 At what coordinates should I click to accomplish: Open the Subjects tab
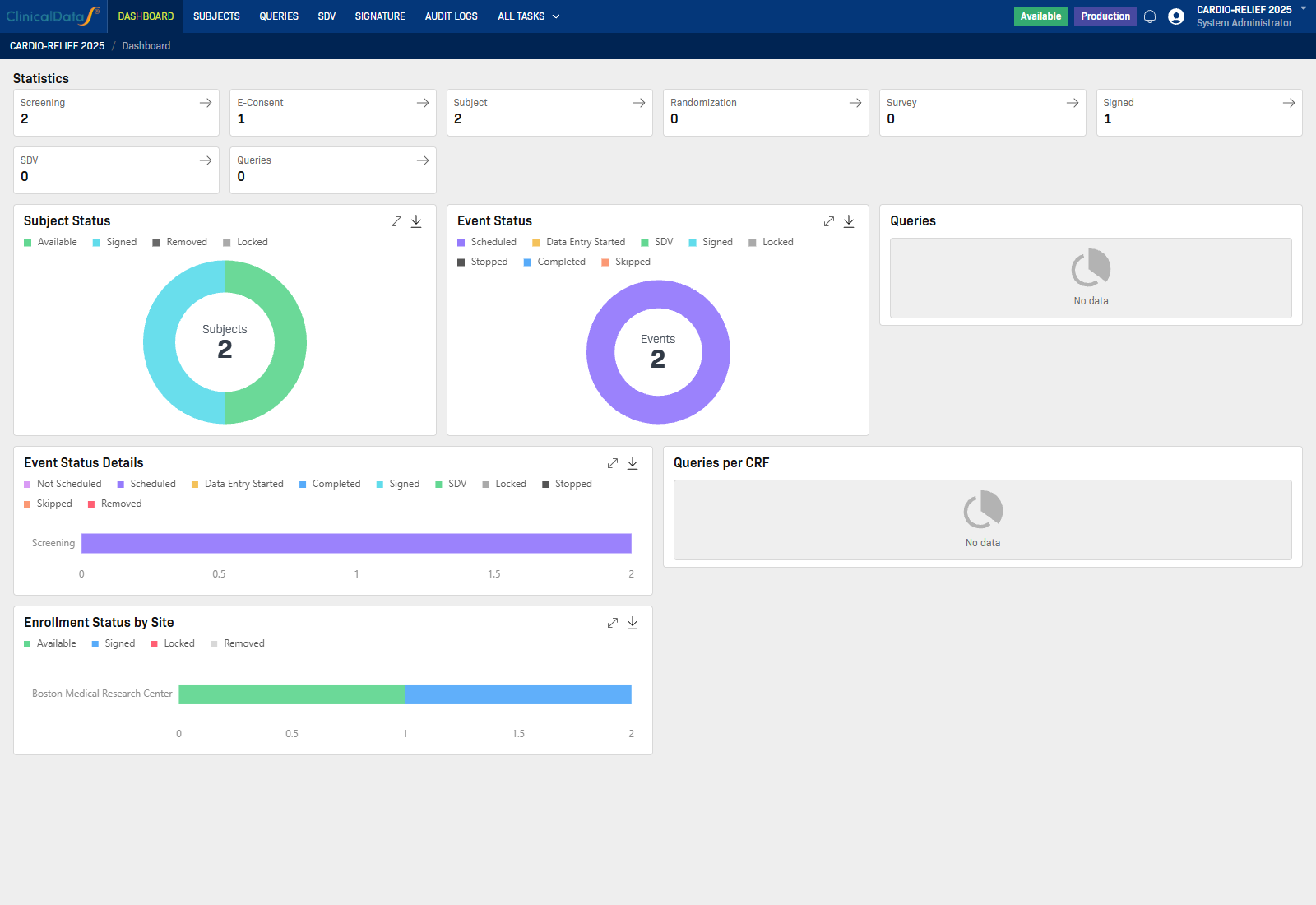[x=216, y=16]
